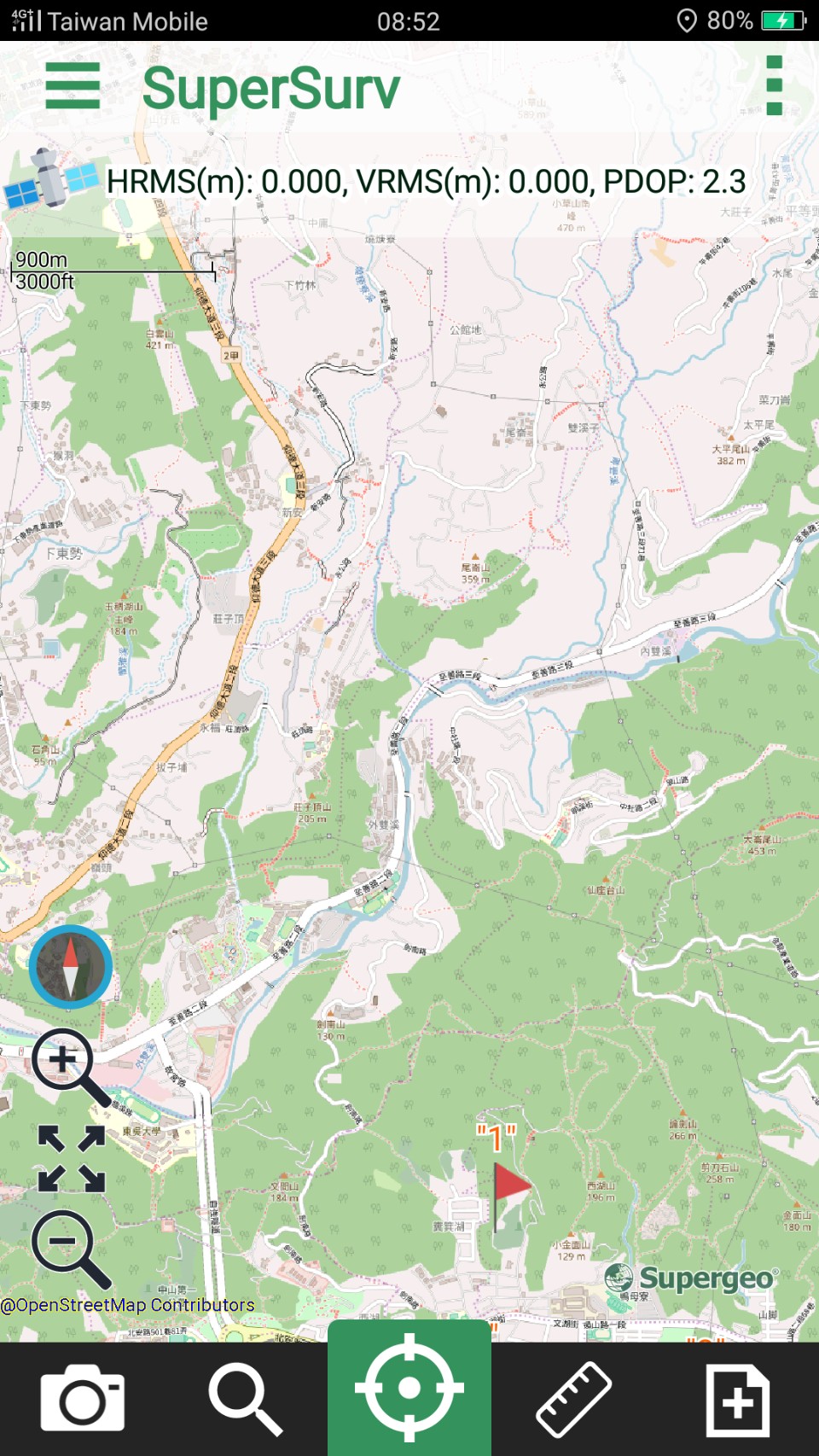This screenshot has width=819, height=1456.
Task: Tap the HRMS VRMS PDOP status text
Action: coord(426,181)
